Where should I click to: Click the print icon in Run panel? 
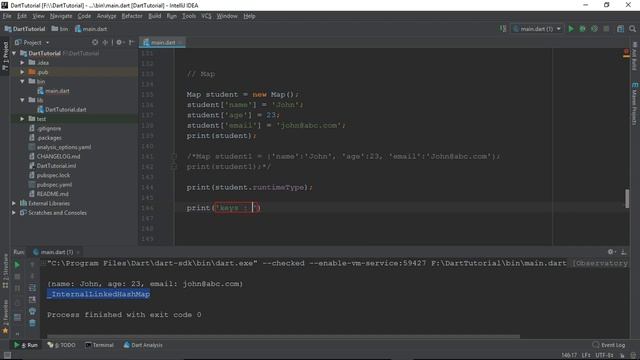click(32, 311)
